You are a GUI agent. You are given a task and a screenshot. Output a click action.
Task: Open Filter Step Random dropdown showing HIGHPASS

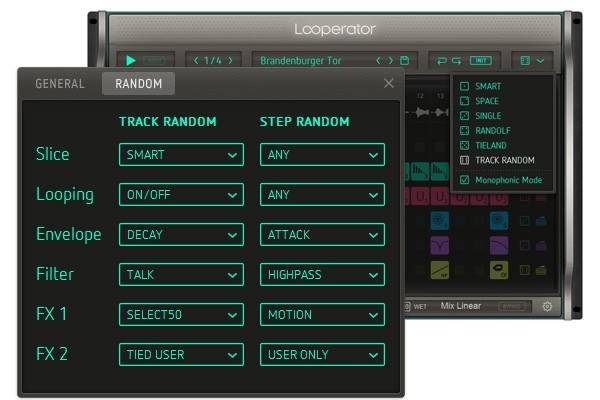click(322, 274)
